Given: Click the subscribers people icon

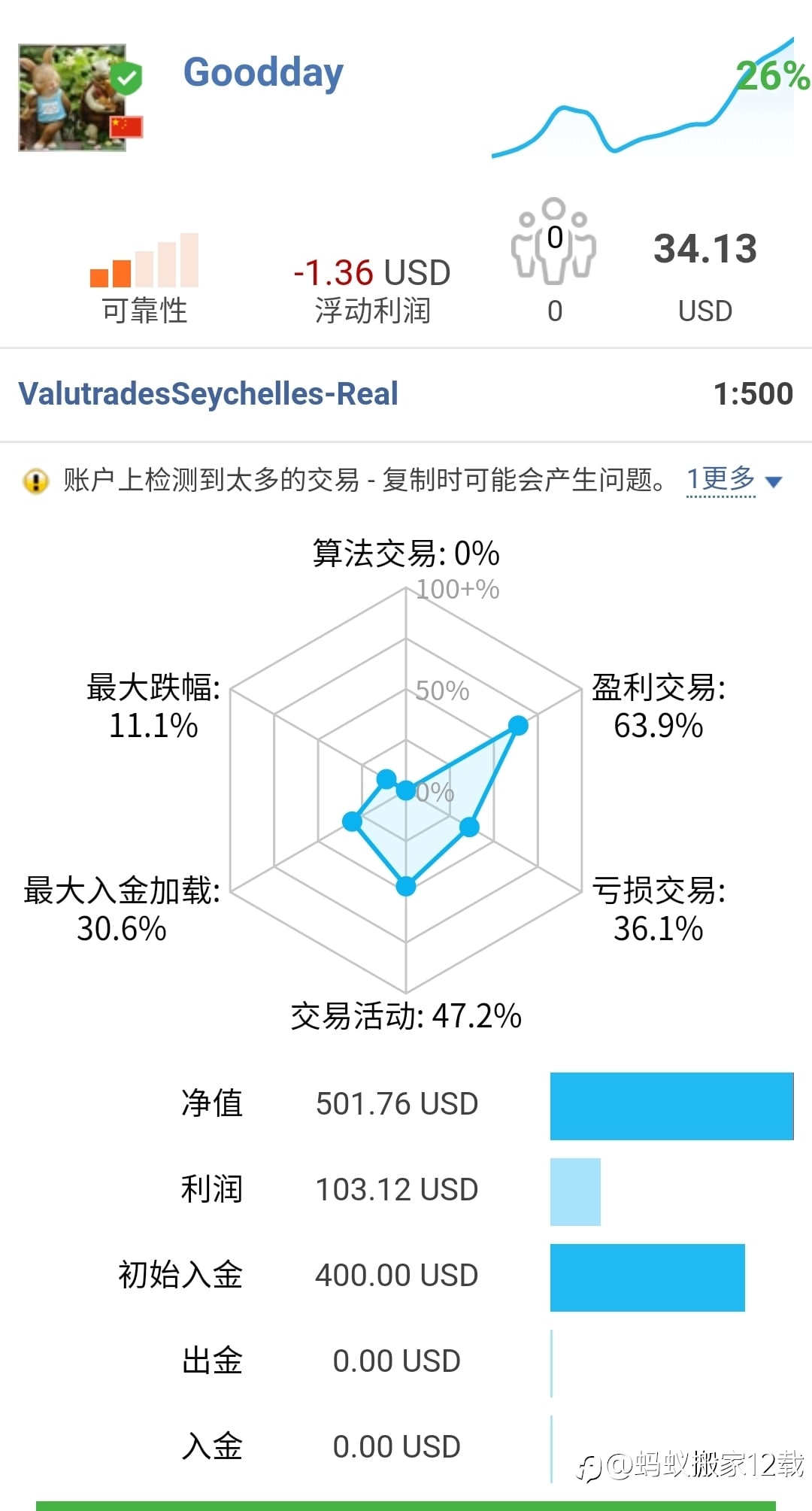Looking at the screenshot, I should click(553, 241).
